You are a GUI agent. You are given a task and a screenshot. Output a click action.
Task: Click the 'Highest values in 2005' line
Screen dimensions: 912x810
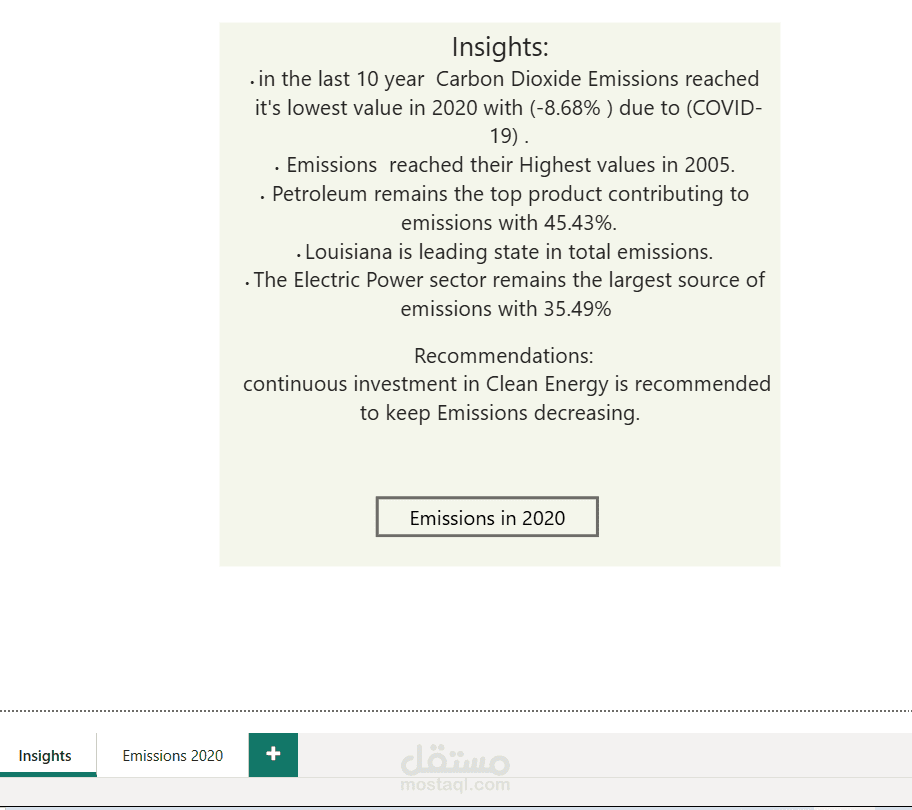click(x=505, y=165)
